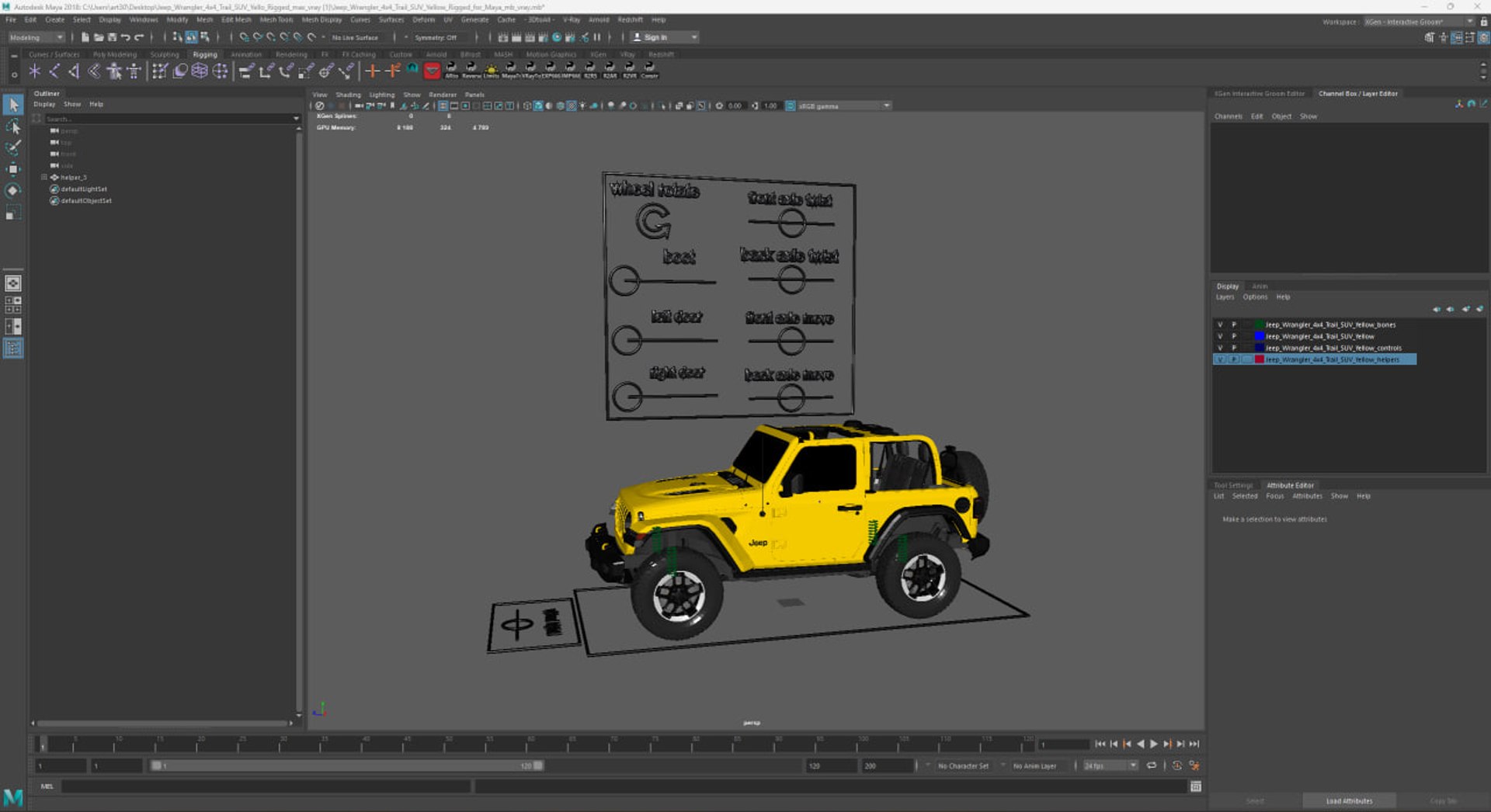The width and height of the screenshot is (1491, 812).
Task: Select the Create Lattice shelf icon
Action: click(x=200, y=71)
